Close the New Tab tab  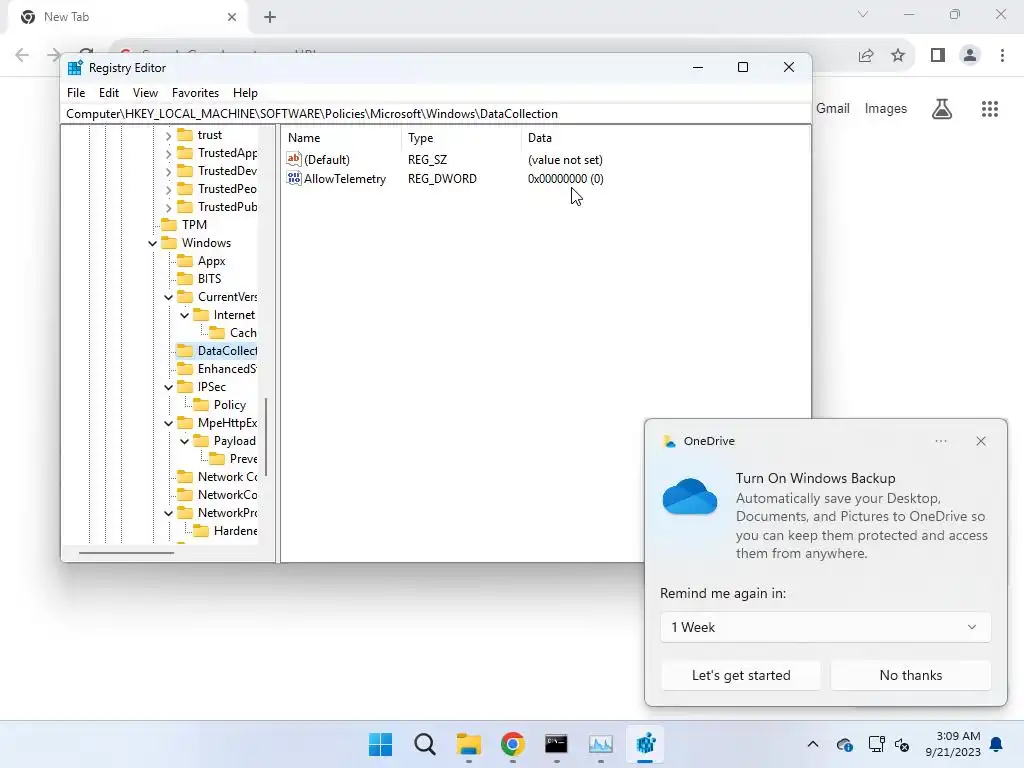pos(232,17)
